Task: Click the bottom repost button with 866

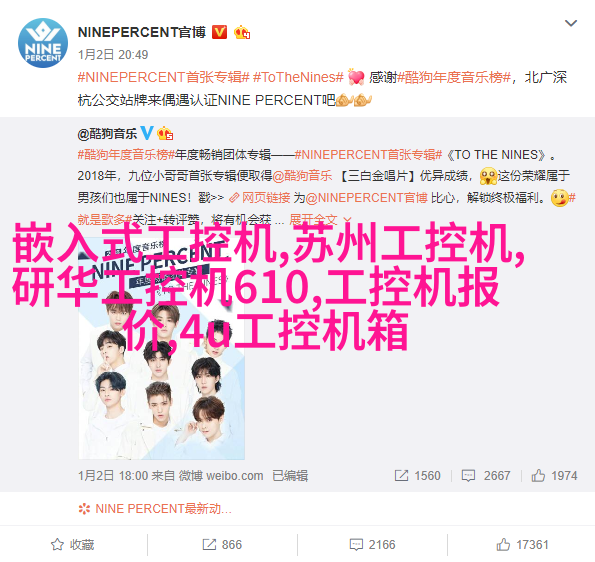Action: tap(222, 545)
